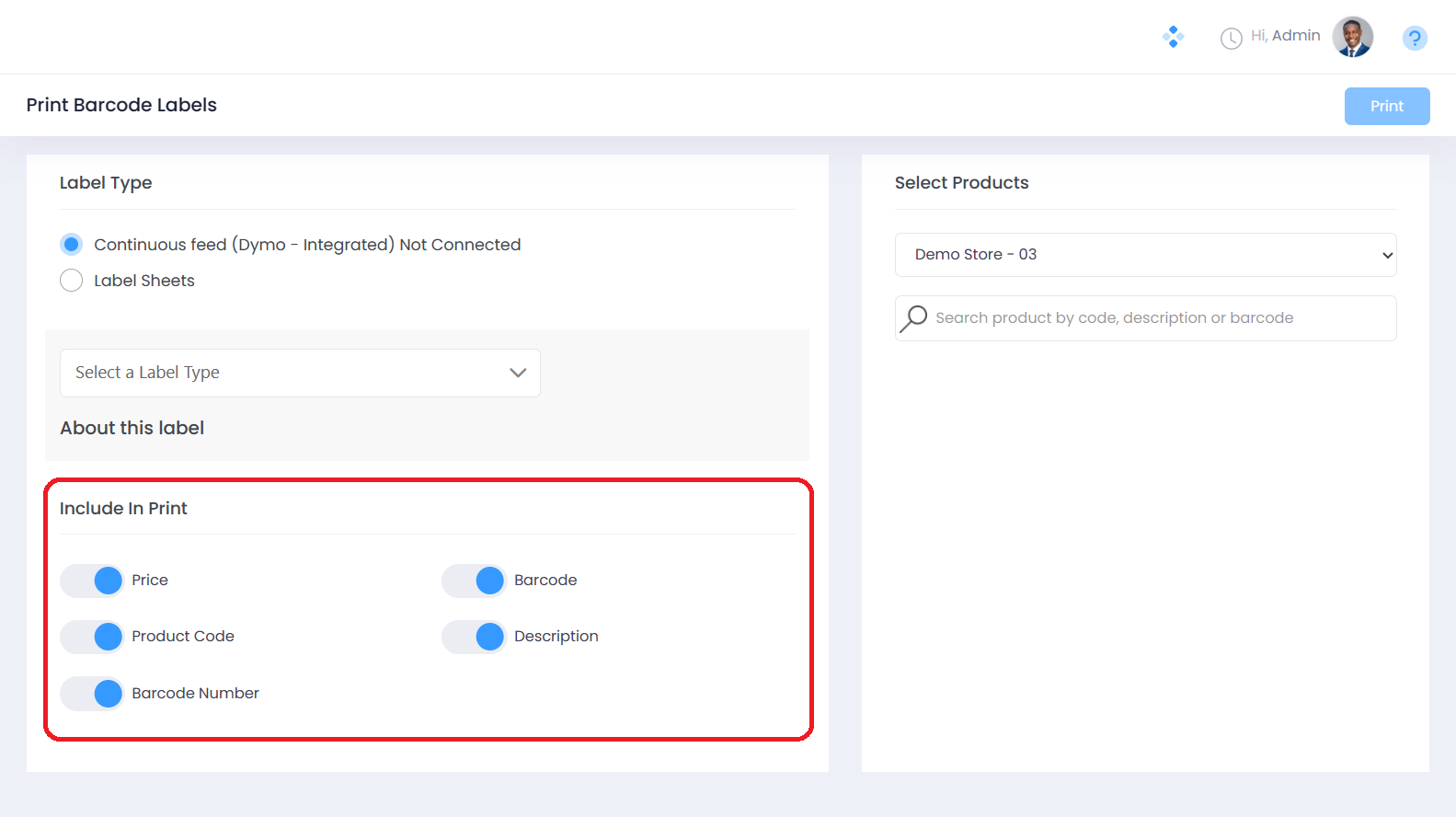
Task: Open help via the question mark icon
Action: tap(1414, 38)
